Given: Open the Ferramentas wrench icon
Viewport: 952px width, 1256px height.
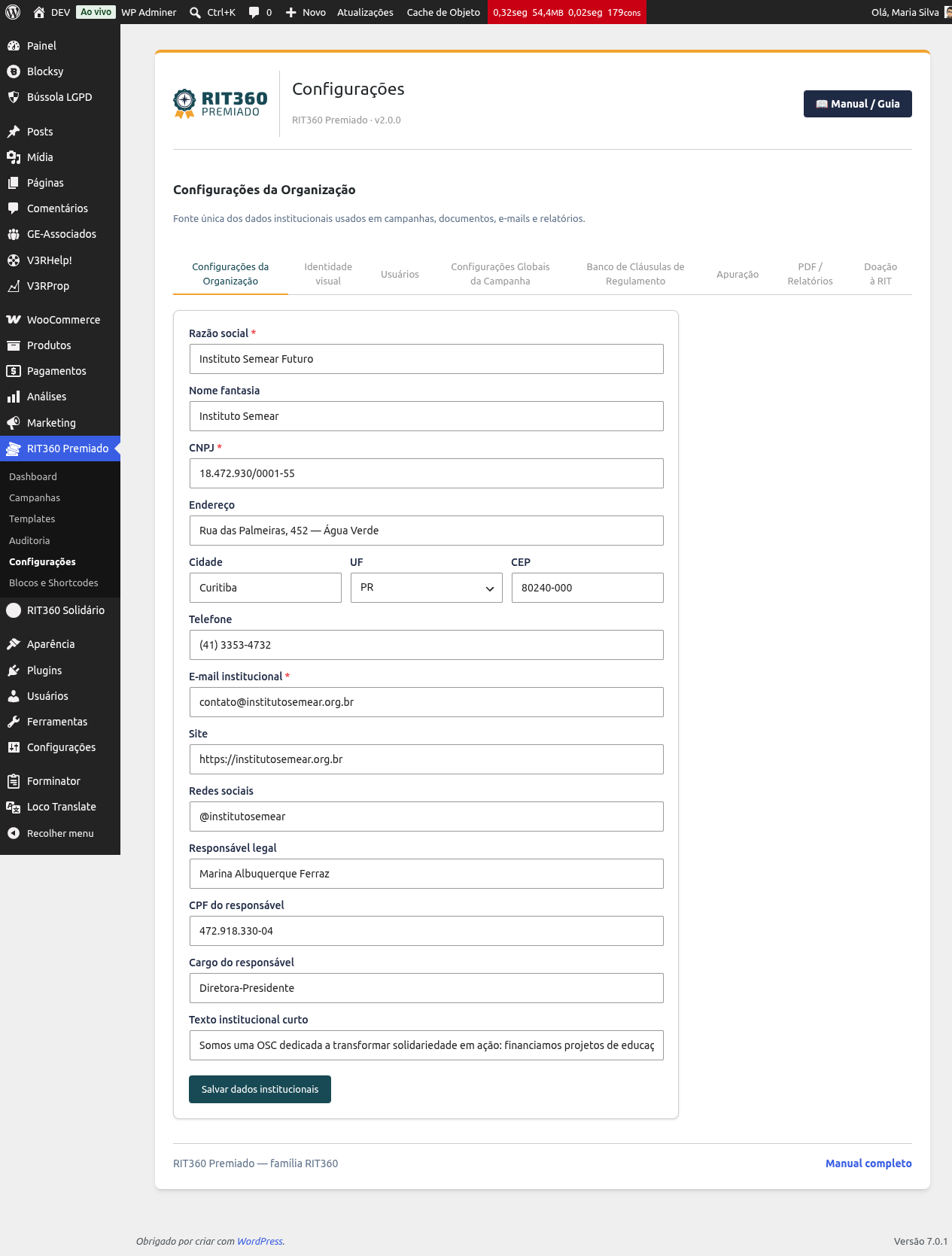Looking at the screenshot, I should click(14, 722).
